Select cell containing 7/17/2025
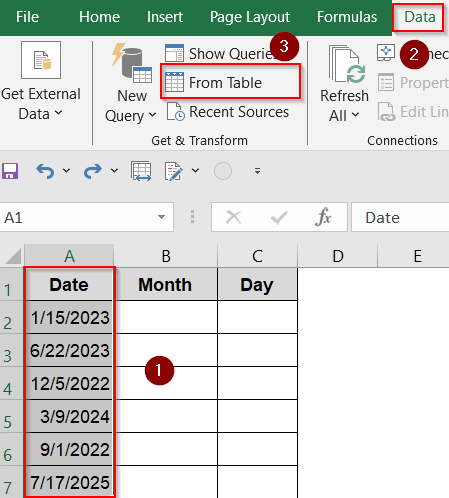This screenshot has height=498, width=449. [69, 482]
